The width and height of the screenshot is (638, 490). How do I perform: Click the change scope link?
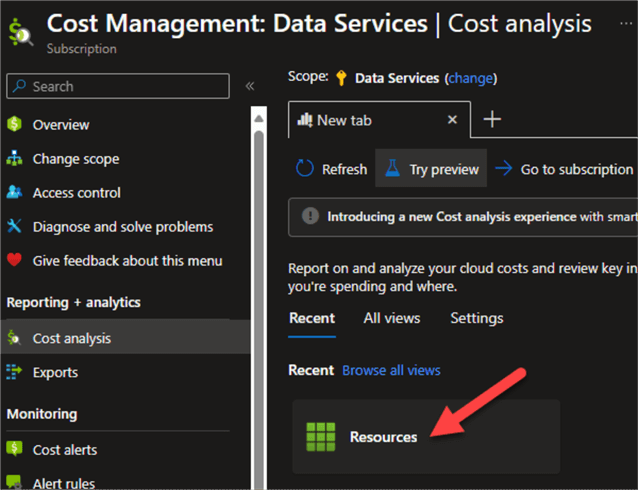pos(470,78)
